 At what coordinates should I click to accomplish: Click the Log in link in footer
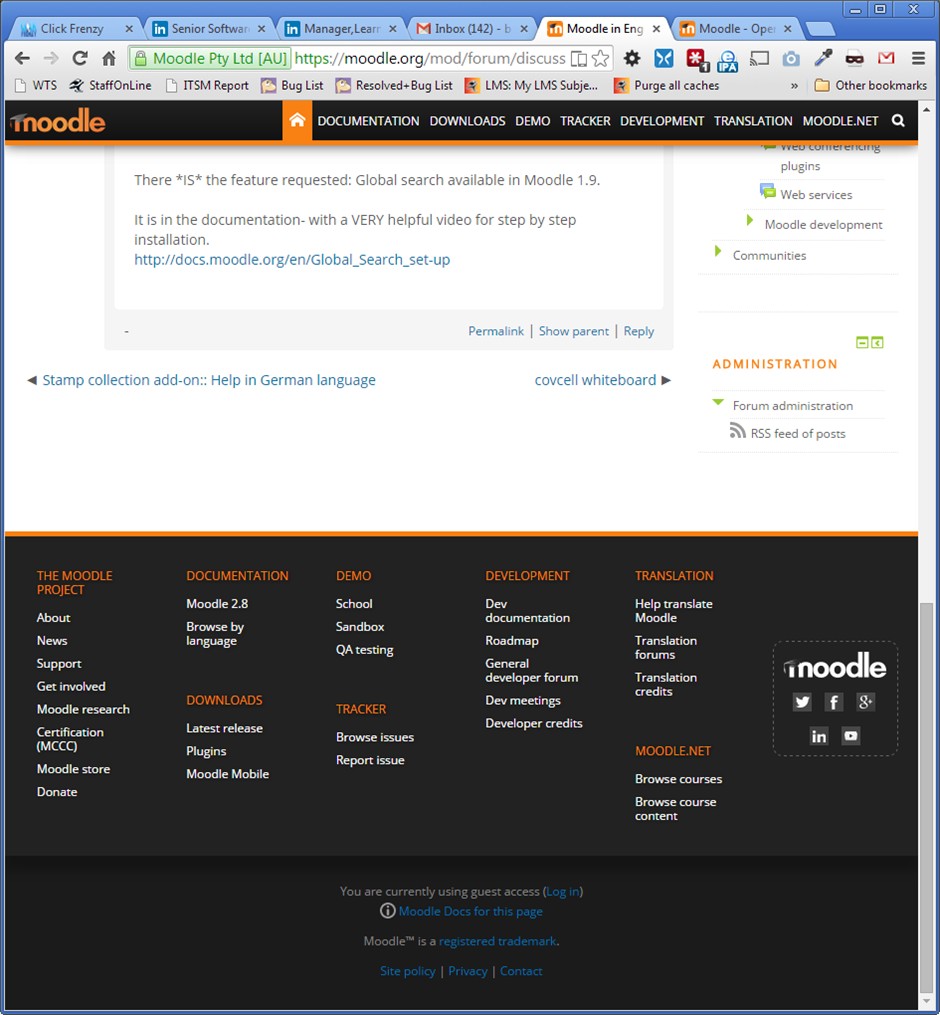[563, 891]
